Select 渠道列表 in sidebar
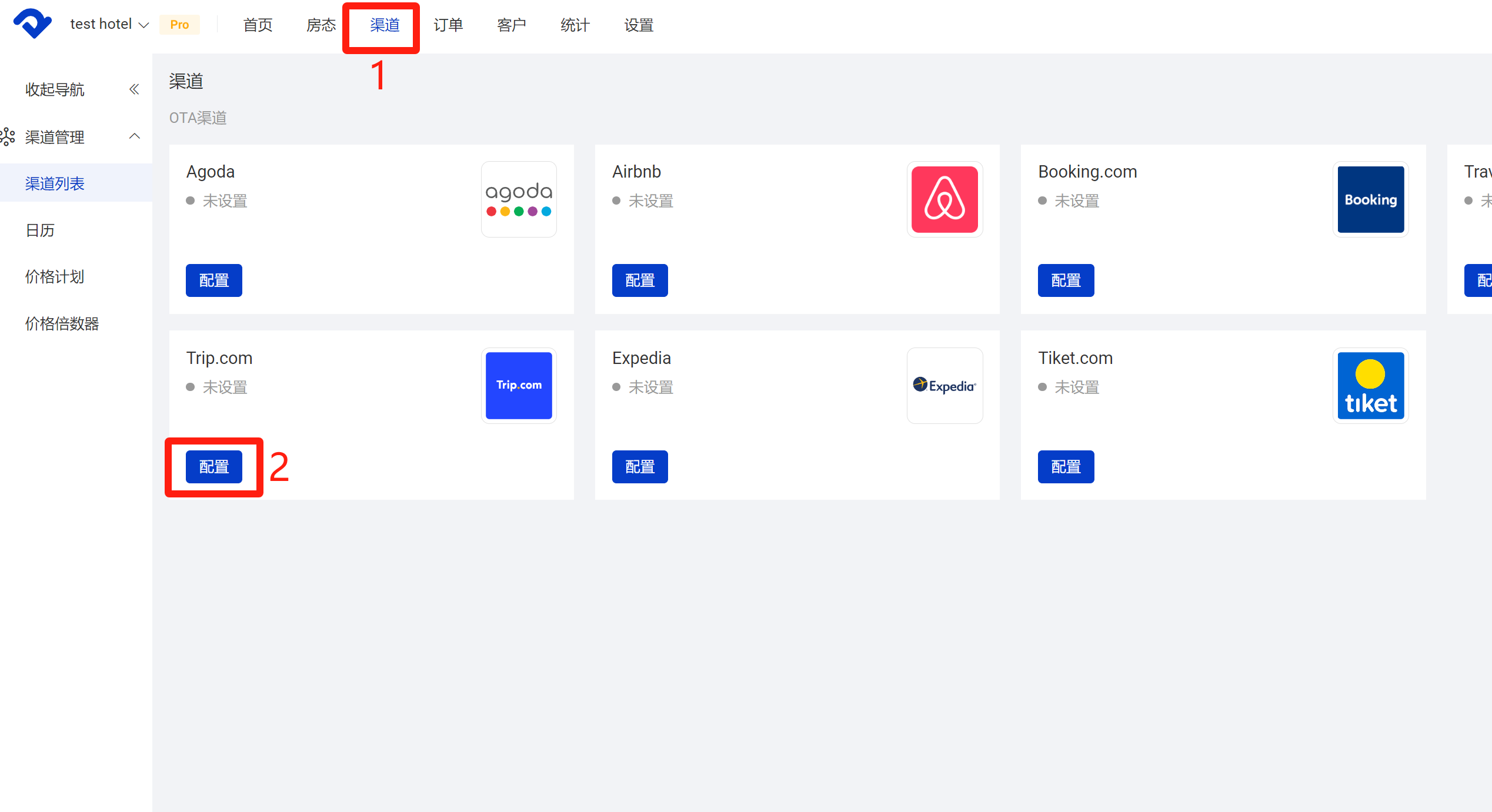The image size is (1492, 812). pyautogui.click(x=76, y=183)
